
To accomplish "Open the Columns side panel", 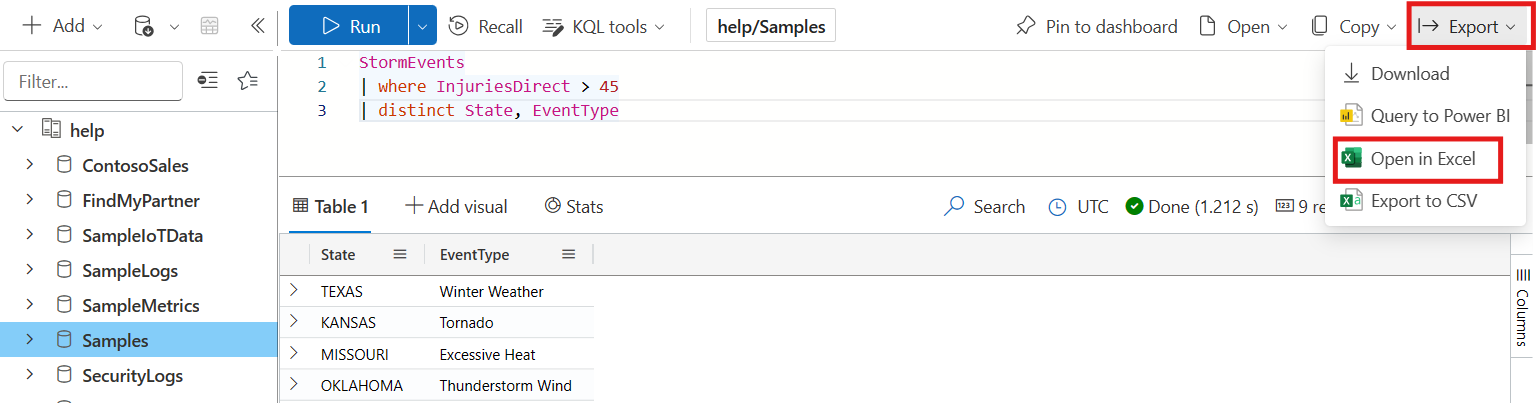I will coord(1523,305).
